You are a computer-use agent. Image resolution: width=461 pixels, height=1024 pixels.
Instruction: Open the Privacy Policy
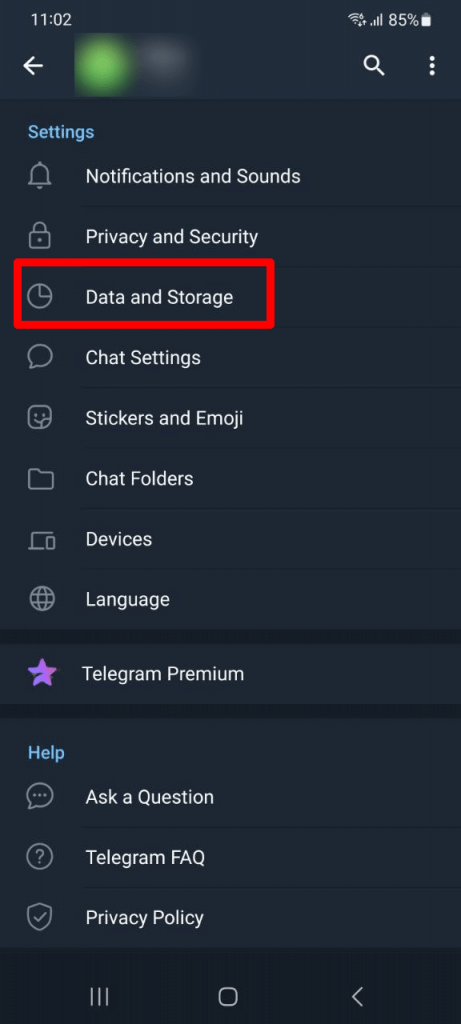[x=230, y=918]
